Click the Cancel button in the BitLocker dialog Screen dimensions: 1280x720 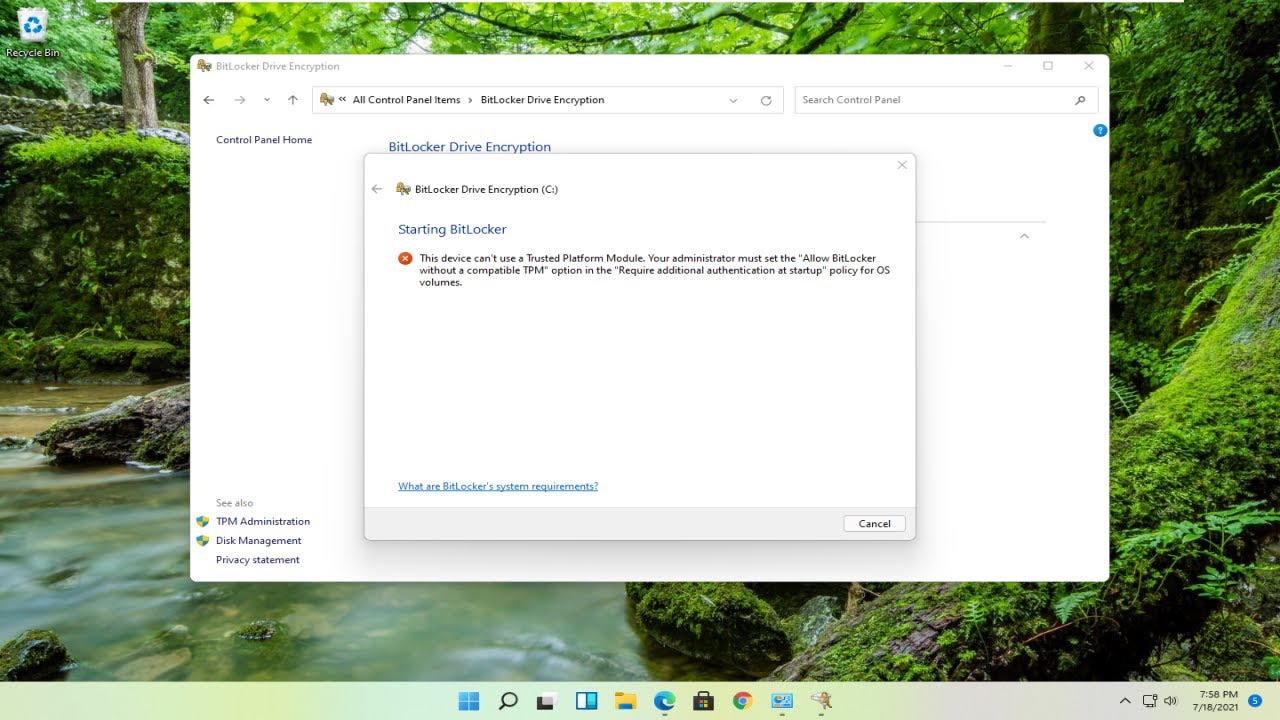click(x=874, y=523)
